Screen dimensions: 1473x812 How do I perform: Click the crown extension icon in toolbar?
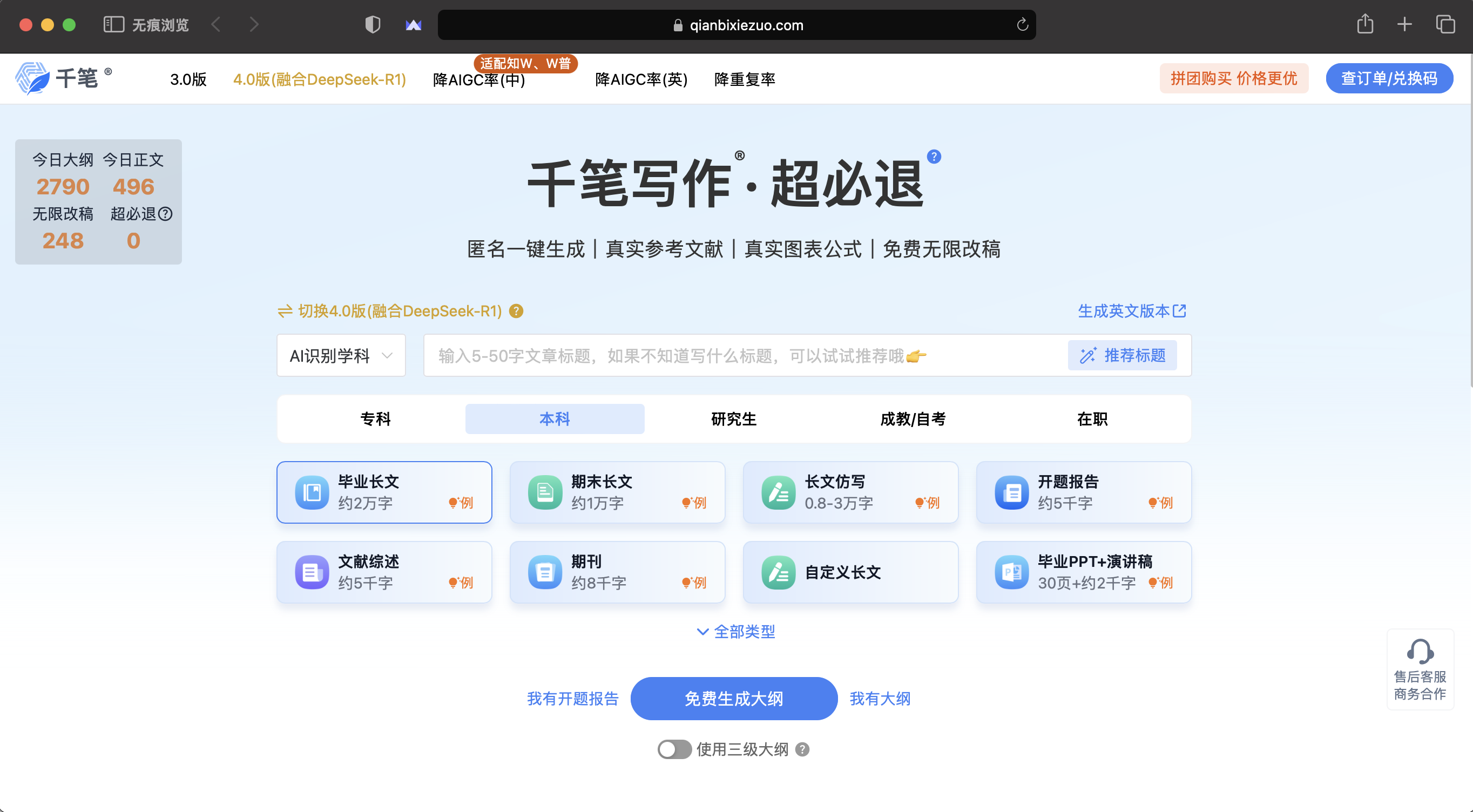tap(414, 25)
